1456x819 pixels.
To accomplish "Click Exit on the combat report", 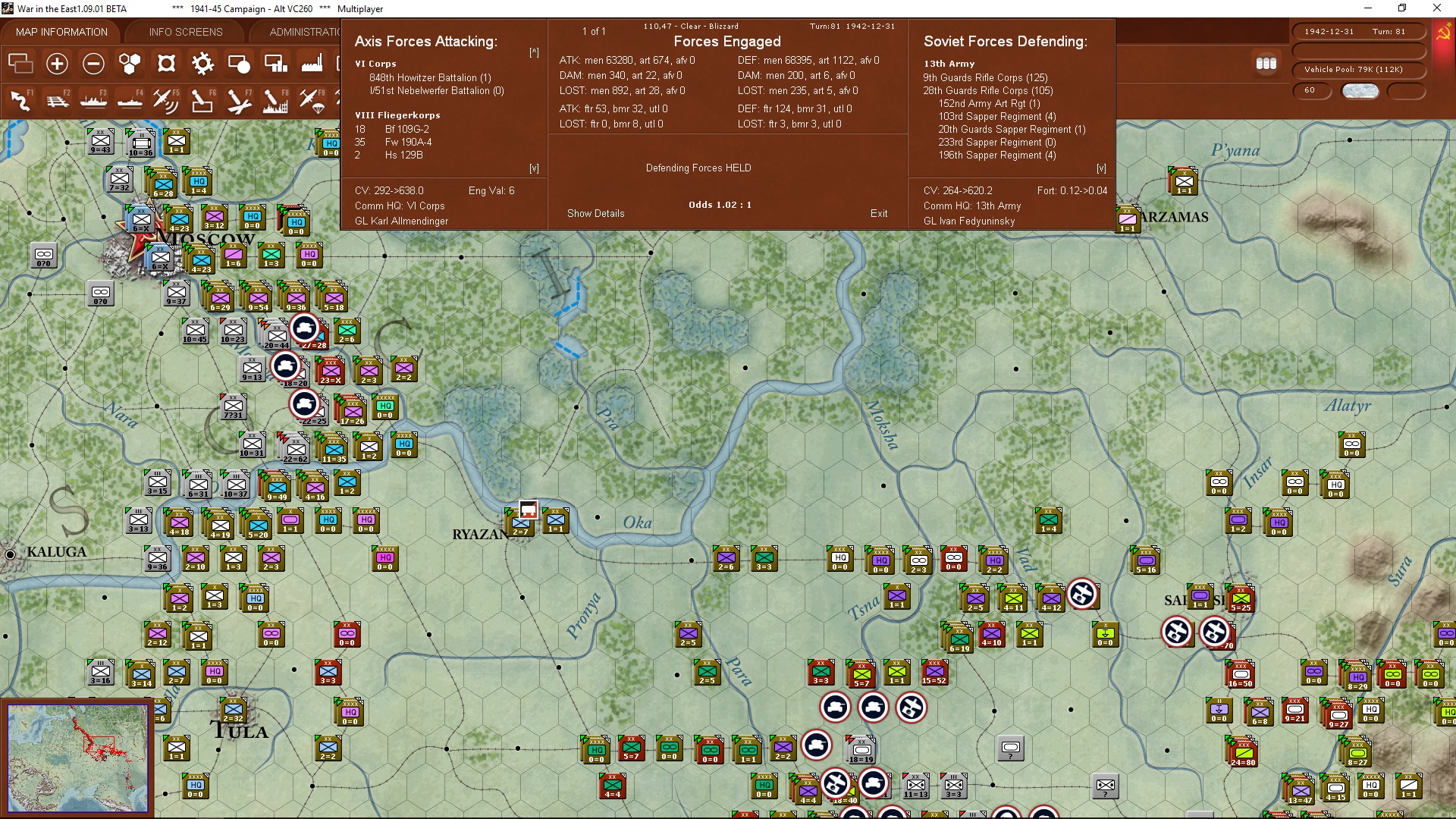I will tap(878, 213).
